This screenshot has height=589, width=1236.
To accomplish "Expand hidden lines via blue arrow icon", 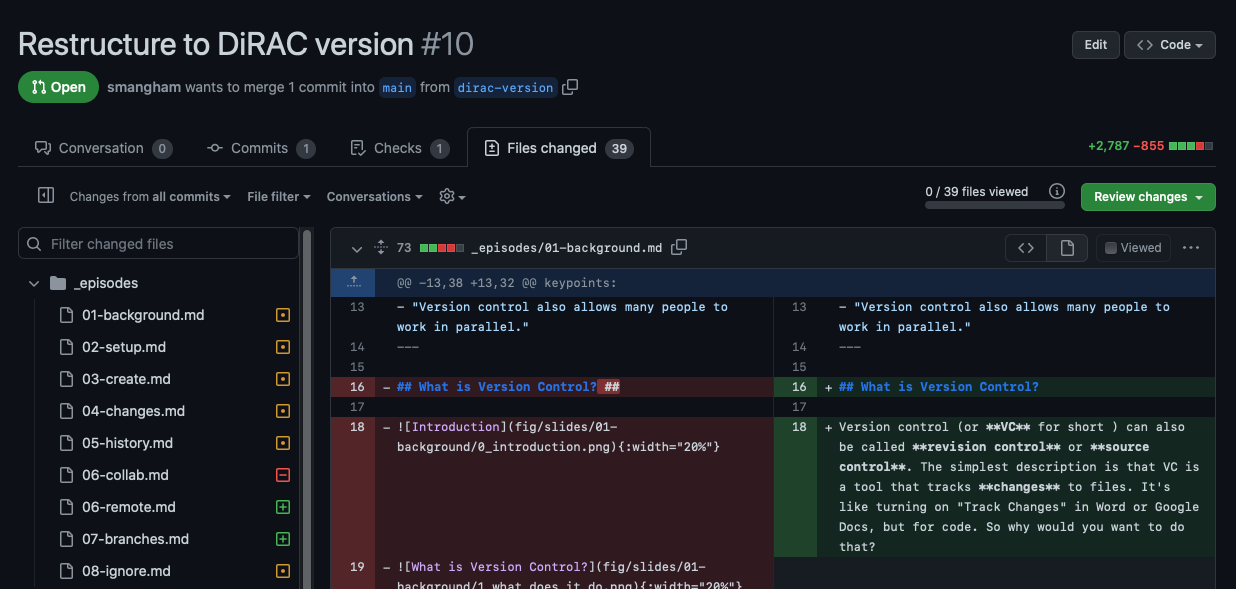I will click(x=354, y=283).
